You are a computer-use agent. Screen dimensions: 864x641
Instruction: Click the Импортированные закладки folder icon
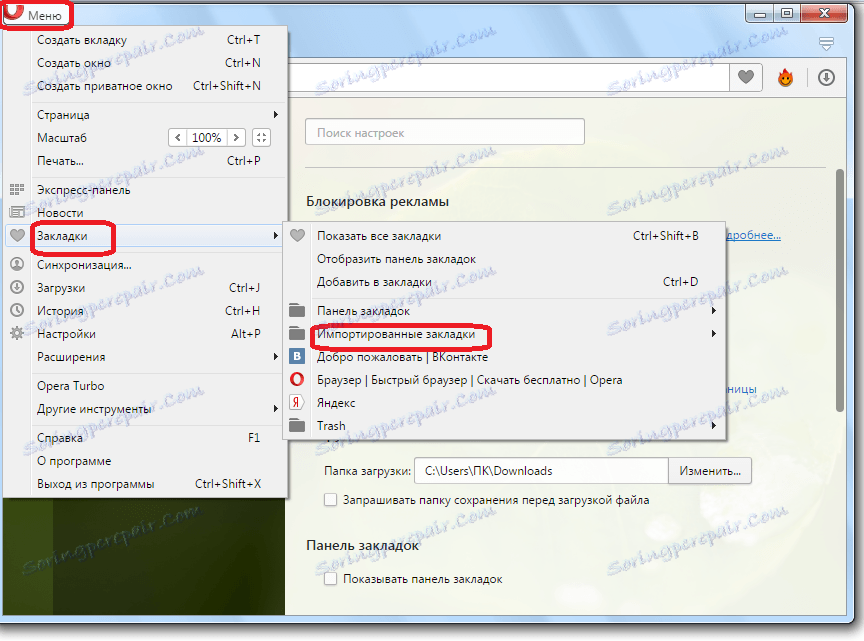click(297, 333)
